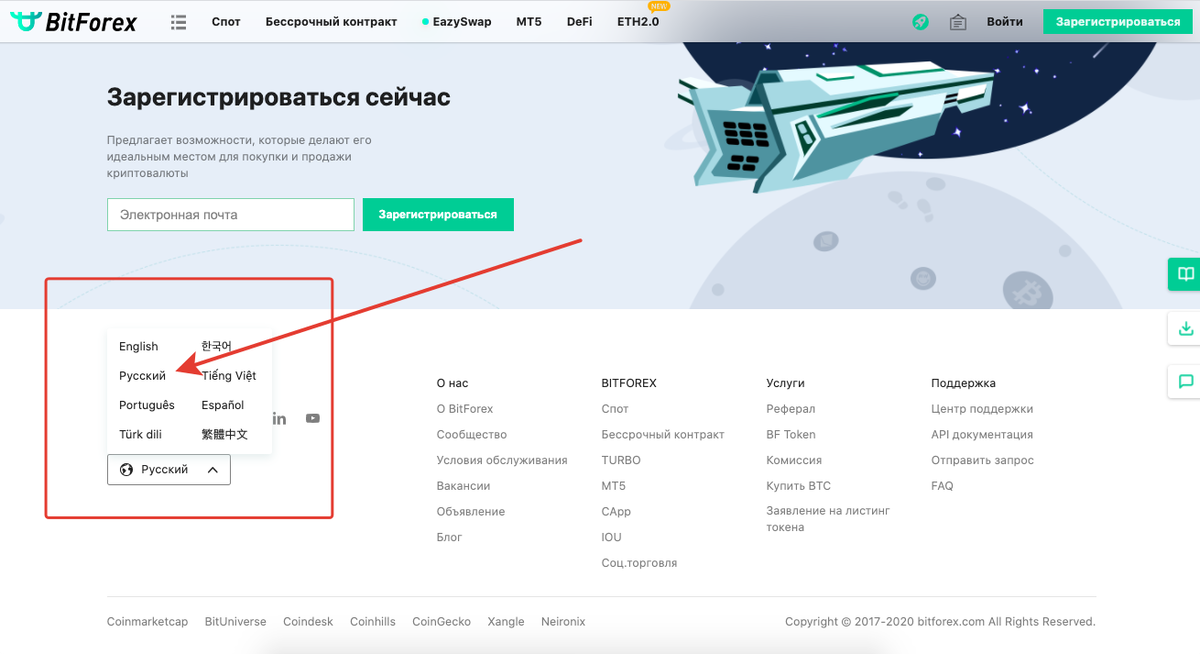Open IOU footer link
1200x654 pixels.
click(611, 537)
